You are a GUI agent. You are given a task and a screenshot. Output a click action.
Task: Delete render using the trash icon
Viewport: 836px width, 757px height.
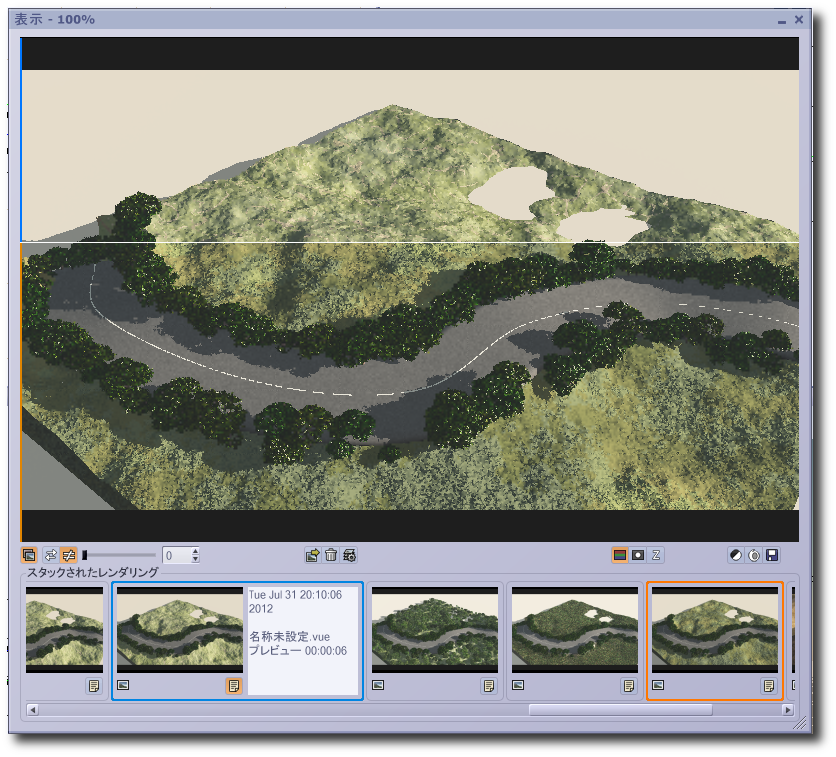tap(331, 555)
